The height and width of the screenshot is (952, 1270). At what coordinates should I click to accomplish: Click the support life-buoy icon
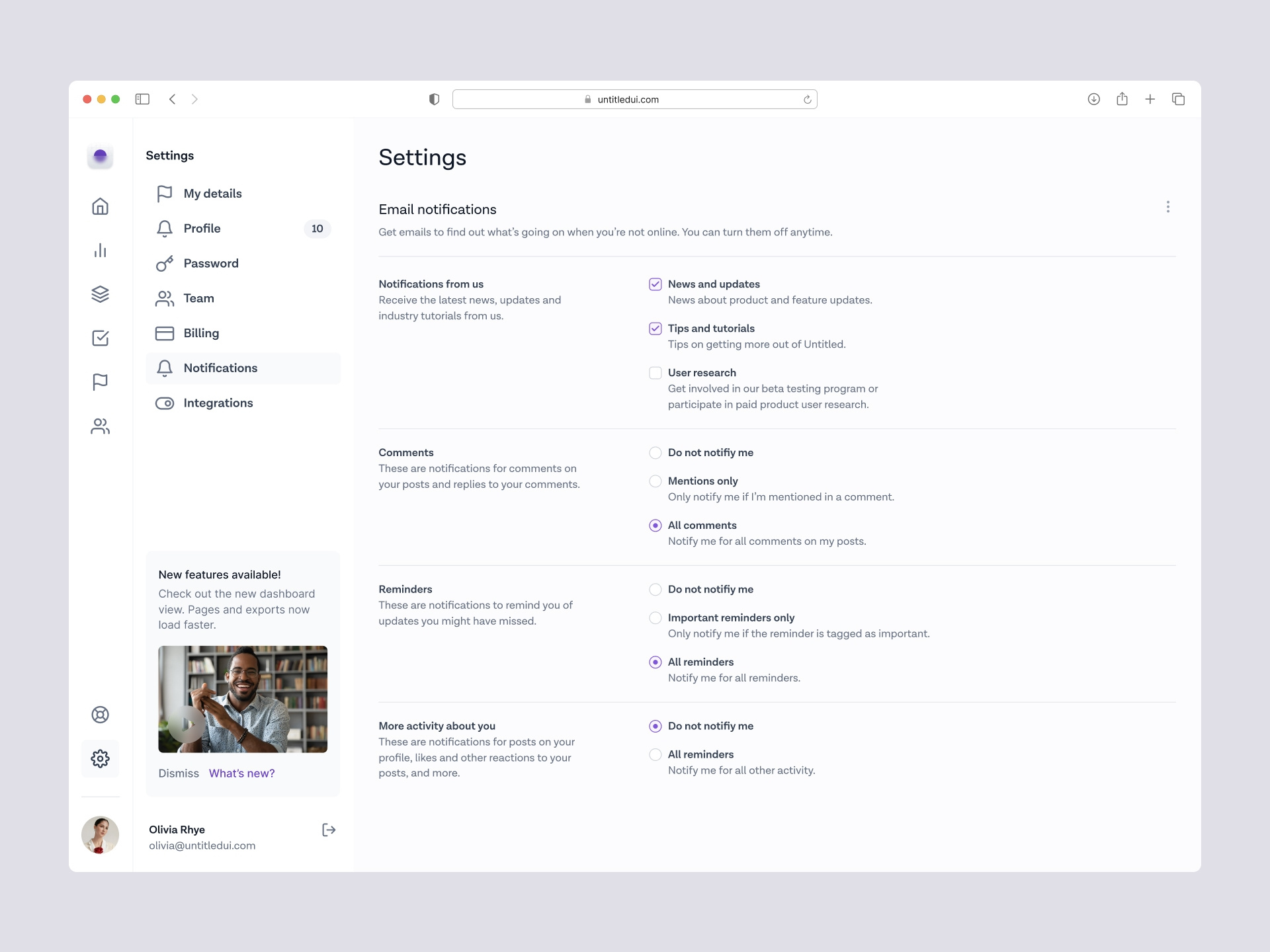(x=100, y=715)
